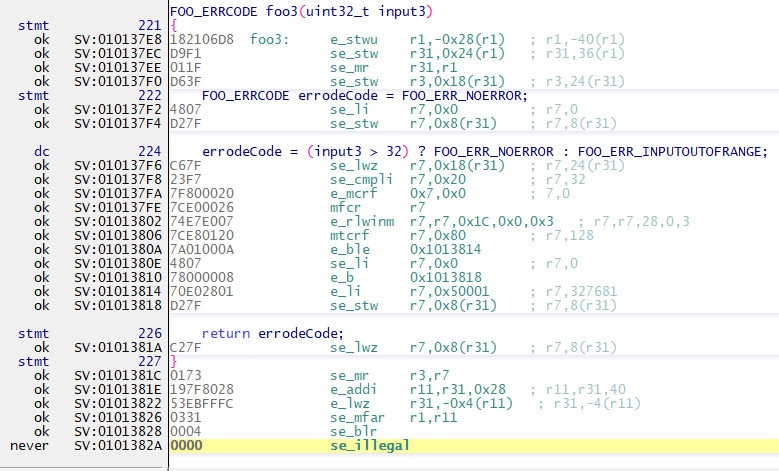Click address SV:010137EC
This screenshot has width=779, height=471.
tap(118, 54)
